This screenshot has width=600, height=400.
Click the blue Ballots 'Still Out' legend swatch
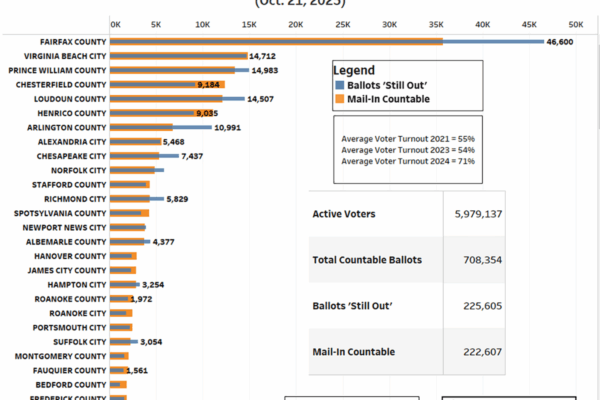337,86
